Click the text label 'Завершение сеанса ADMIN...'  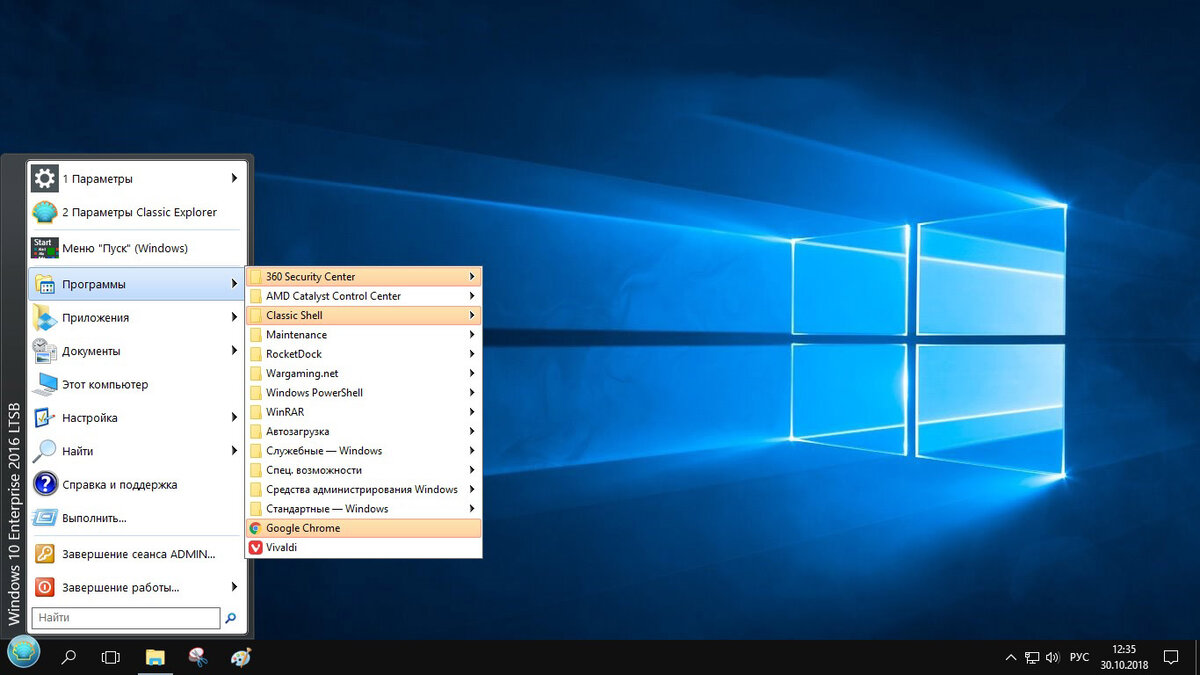[139, 554]
